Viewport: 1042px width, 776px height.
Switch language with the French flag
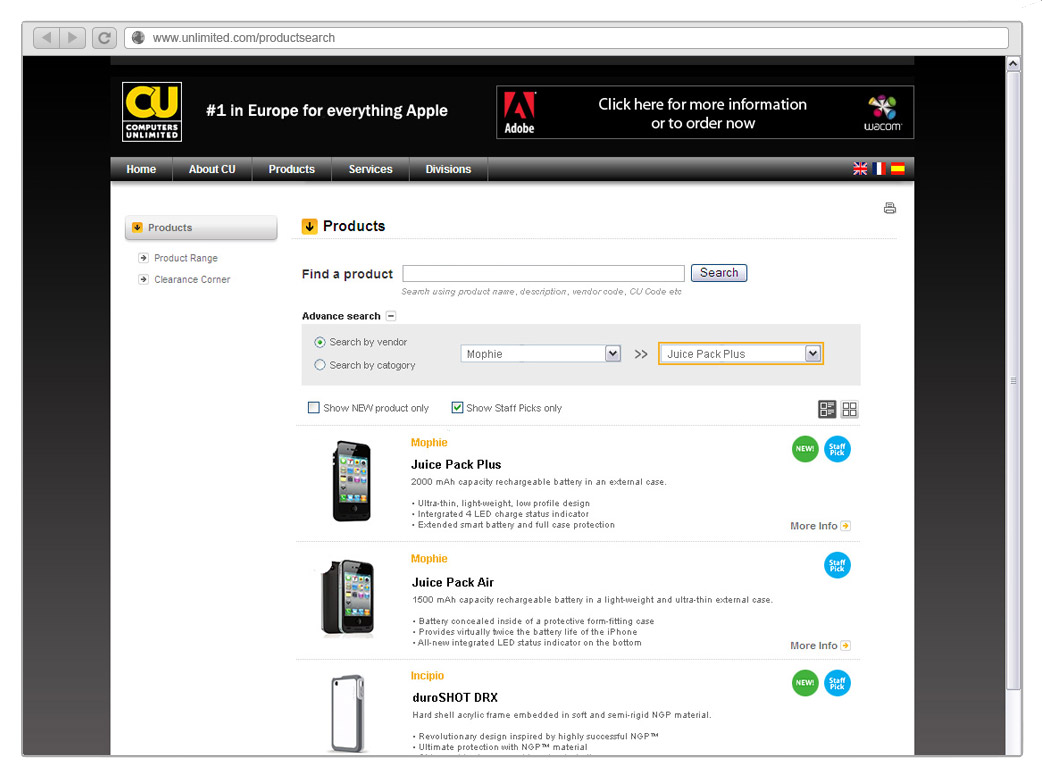[x=879, y=169]
